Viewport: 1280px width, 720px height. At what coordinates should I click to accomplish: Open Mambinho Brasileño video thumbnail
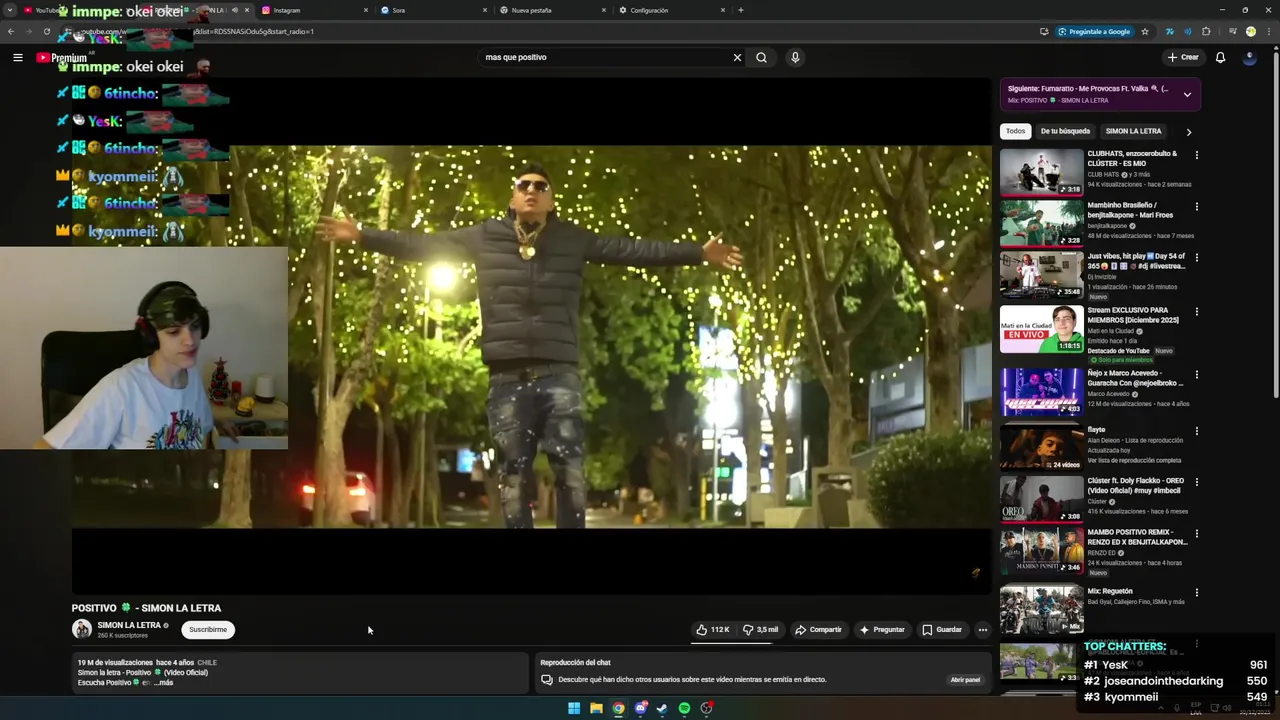(x=1041, y=223)
